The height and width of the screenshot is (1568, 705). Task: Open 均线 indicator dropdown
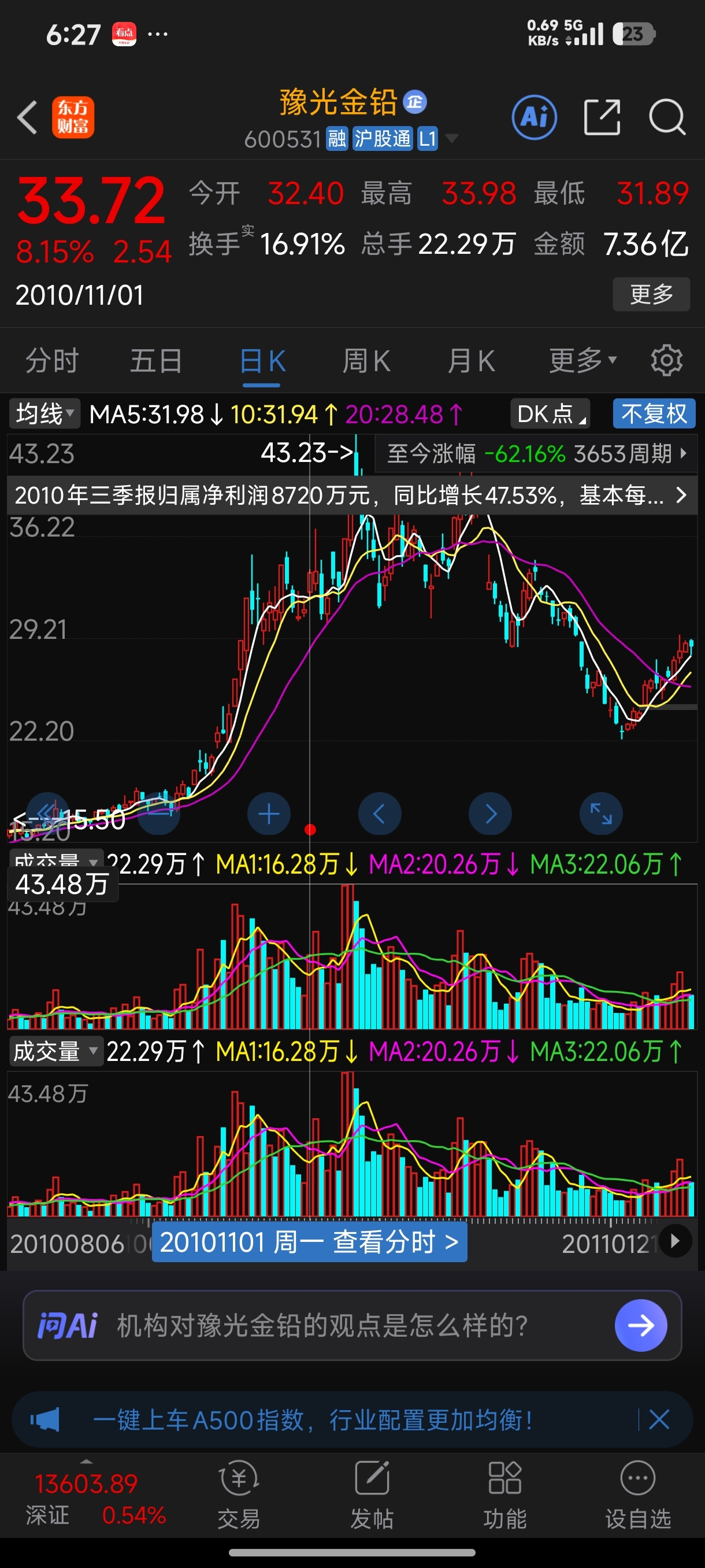tap(44, 414)
